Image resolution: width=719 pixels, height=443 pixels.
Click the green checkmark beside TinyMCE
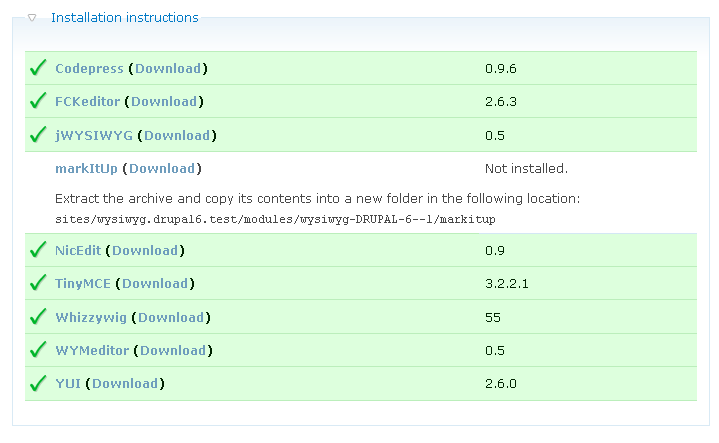38,282
